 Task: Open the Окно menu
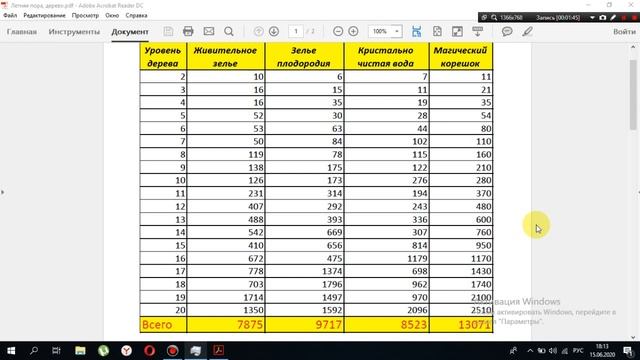pos(112,16)
